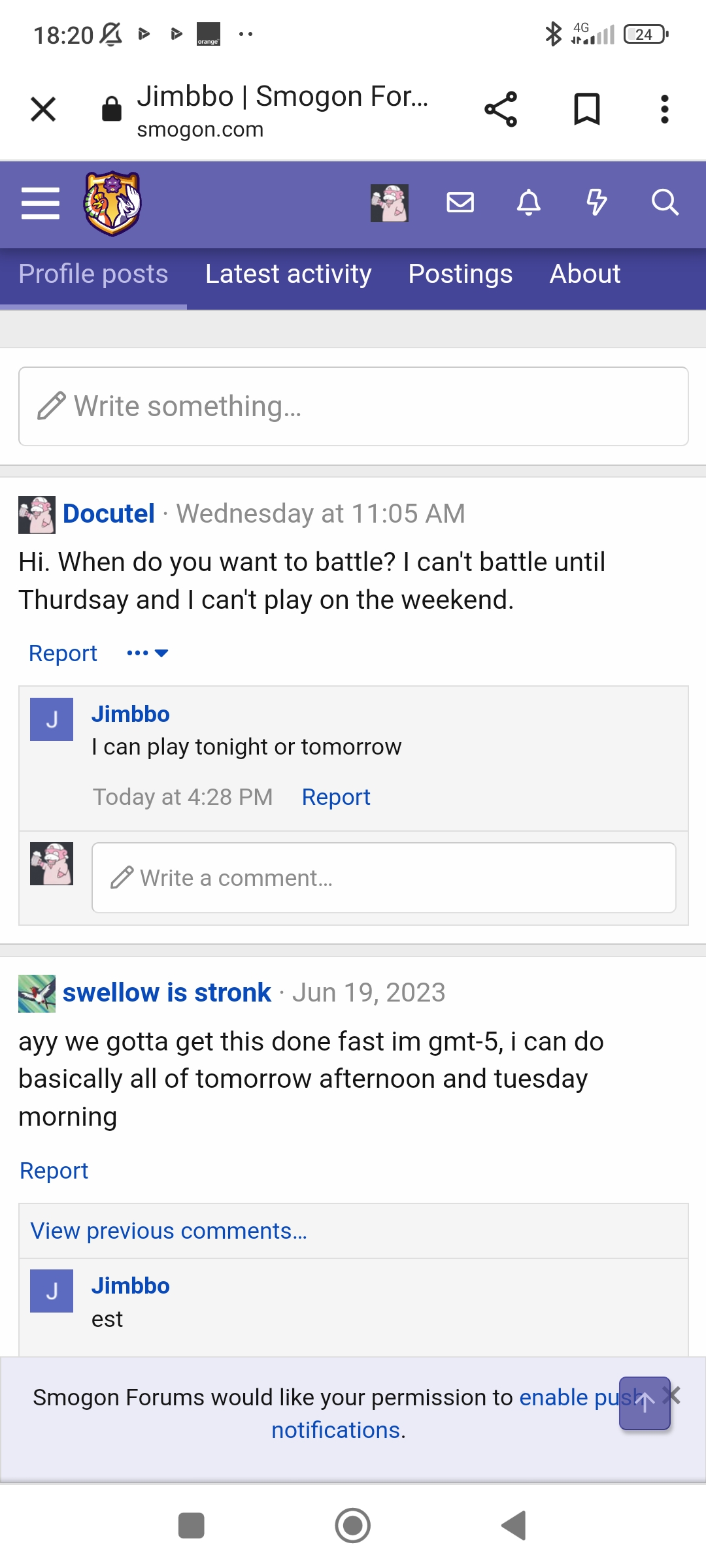This screenshot has height=1568, width=706.
Task: Open the hamburger navigation menu
Action: 41,203
